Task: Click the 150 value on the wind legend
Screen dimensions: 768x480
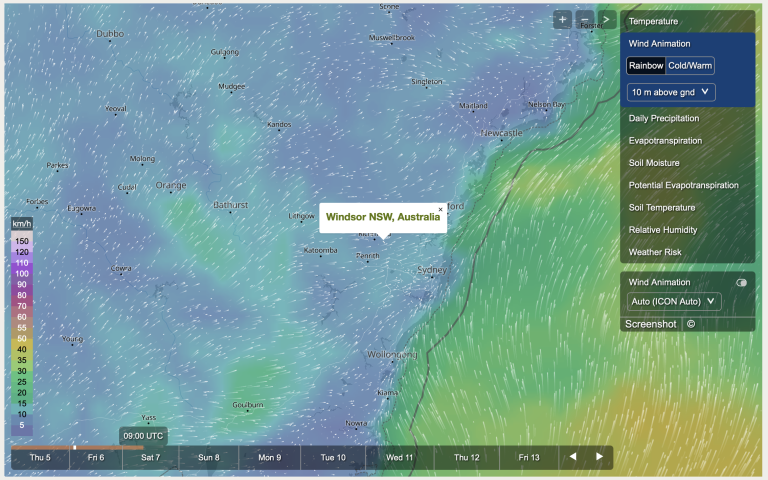Action: [x=22, y=241]
